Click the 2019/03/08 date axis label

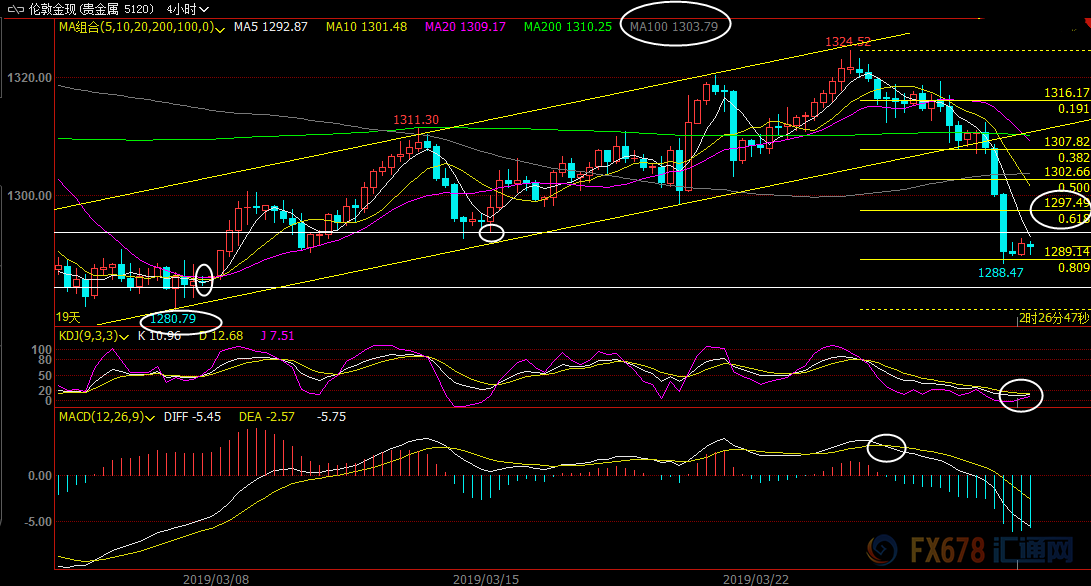click(216, 579)
